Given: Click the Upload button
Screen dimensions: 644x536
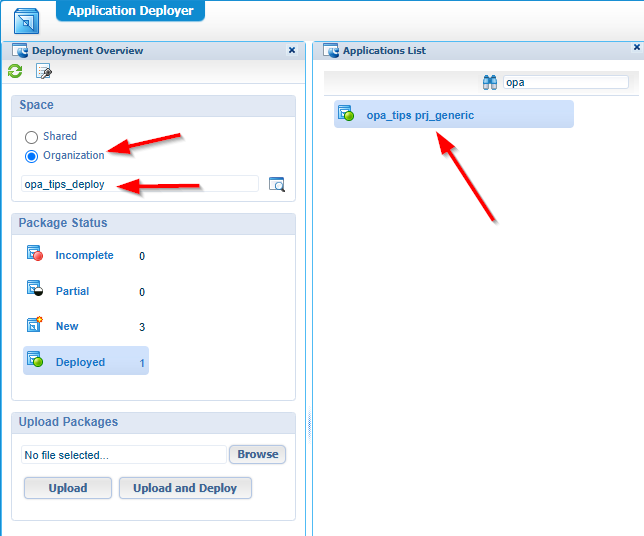Looking at the screenshot, I should [68, 488].
